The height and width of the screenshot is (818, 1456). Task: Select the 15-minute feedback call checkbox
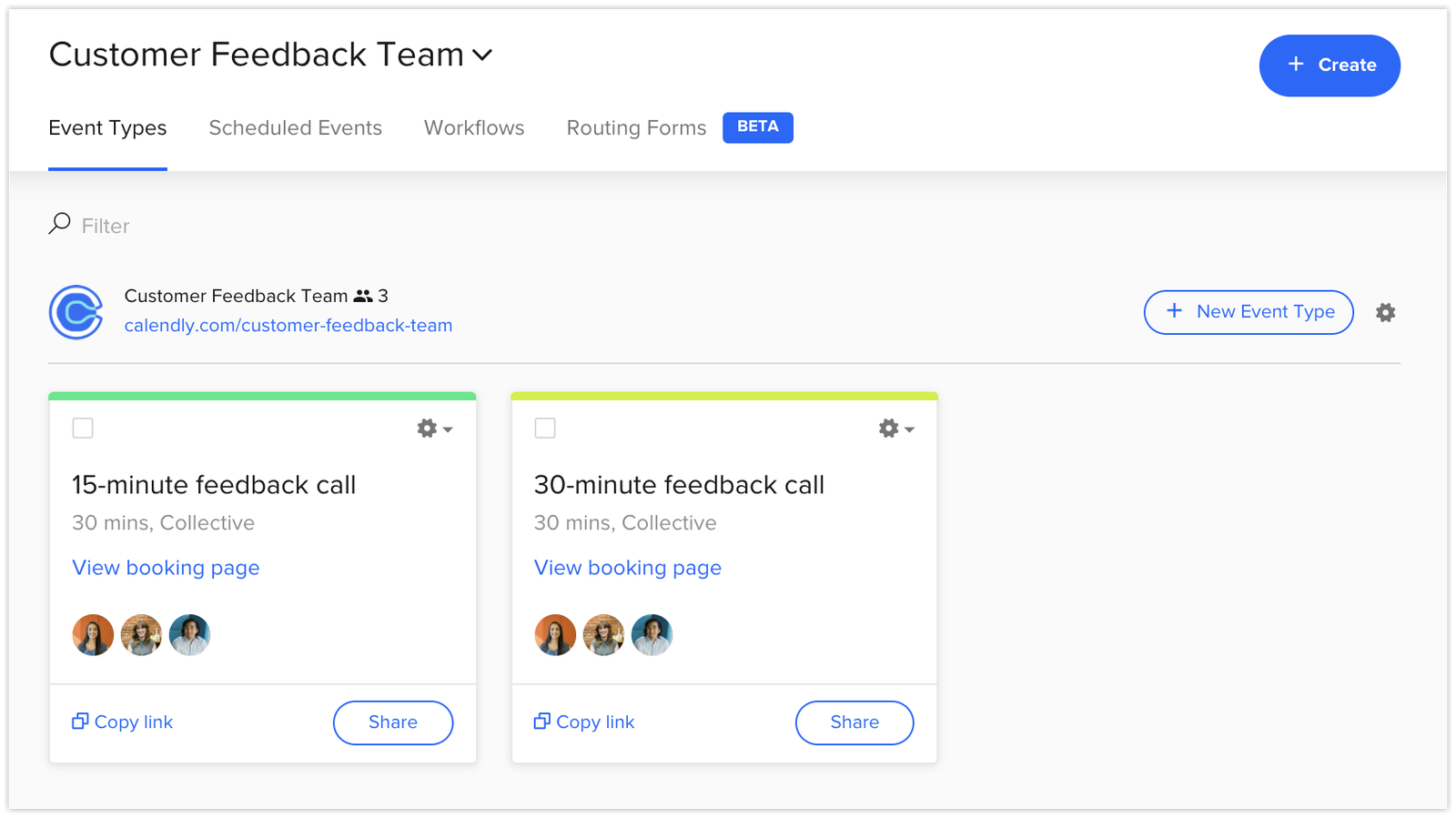point(83,428)
